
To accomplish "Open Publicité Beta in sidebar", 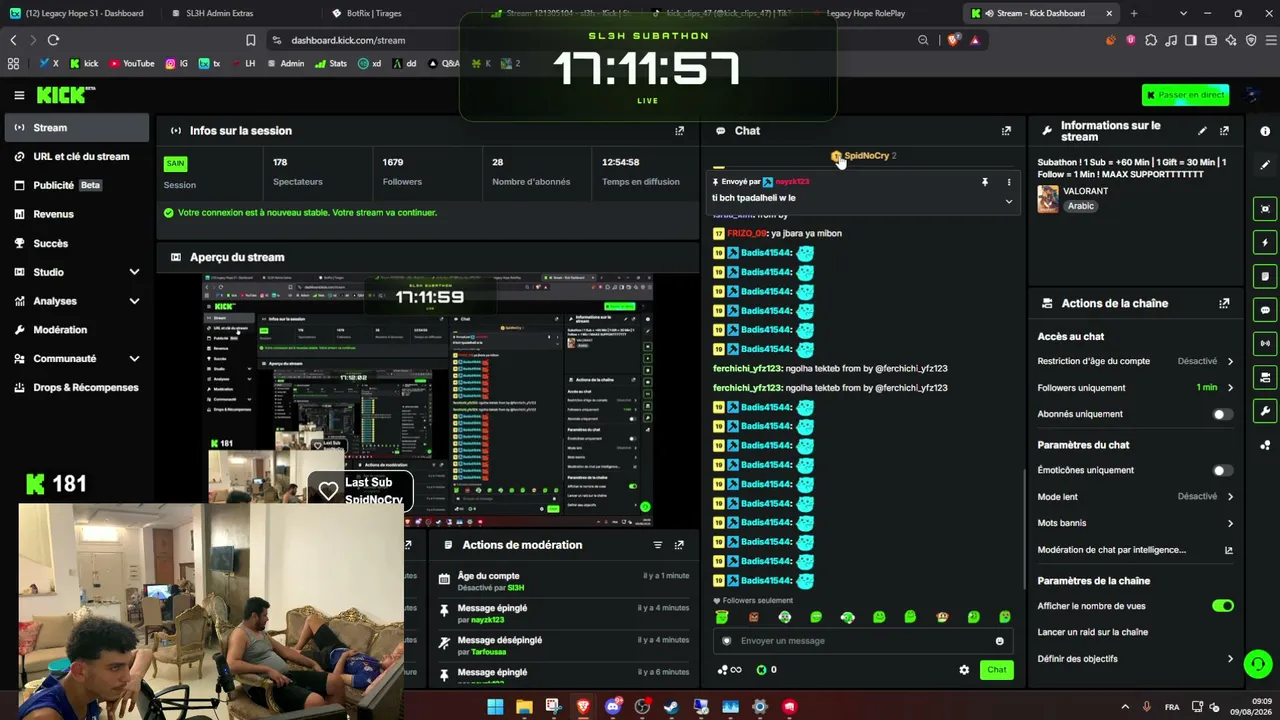I will pyautogui.click(x=77, y=185).
